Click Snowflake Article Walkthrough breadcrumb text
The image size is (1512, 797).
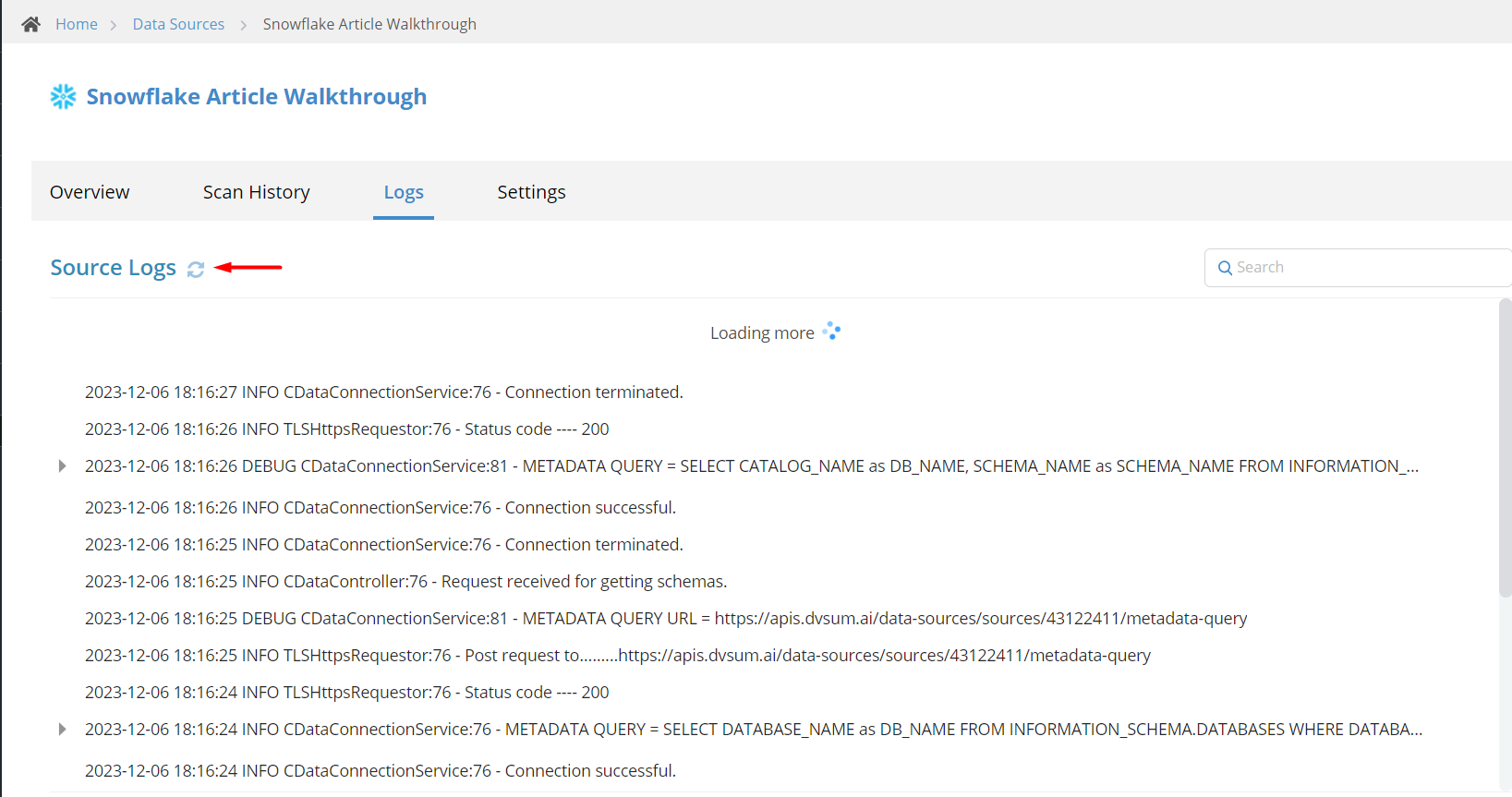pos(369,24)
